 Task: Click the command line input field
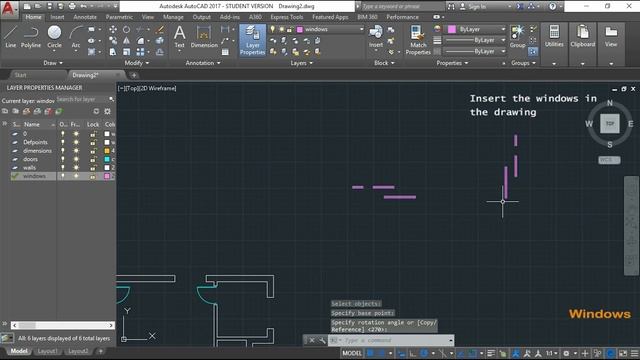coord(391,340)
